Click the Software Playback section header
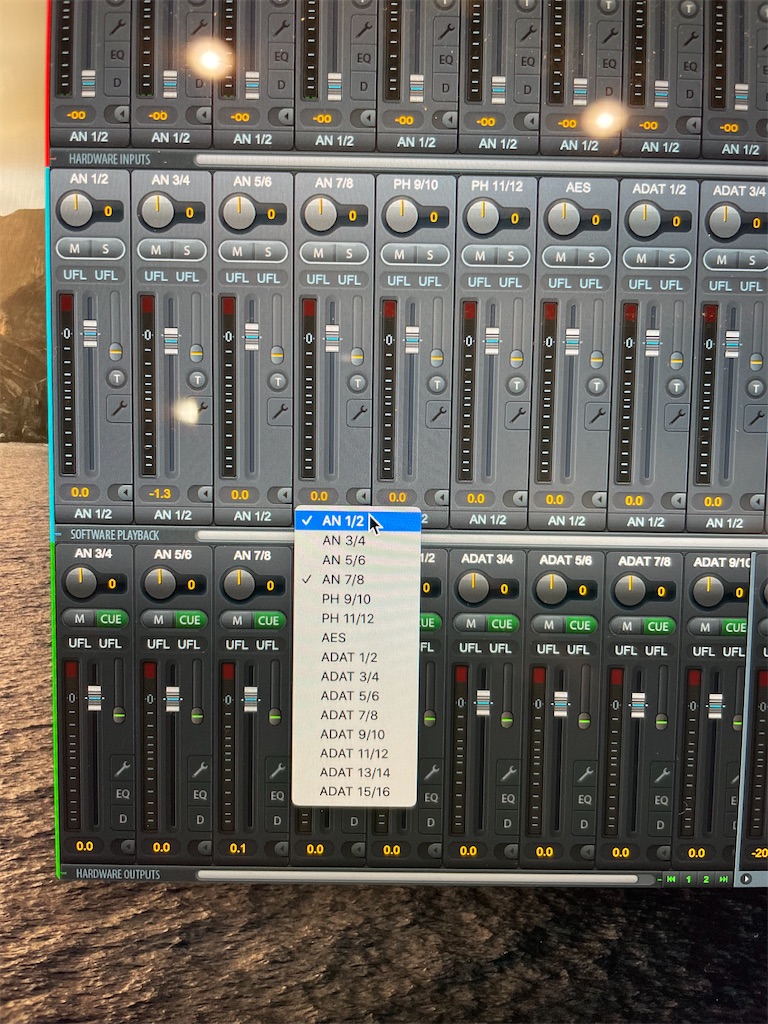The width and height of the screenshot is (768, 1024). coord(114,535)
